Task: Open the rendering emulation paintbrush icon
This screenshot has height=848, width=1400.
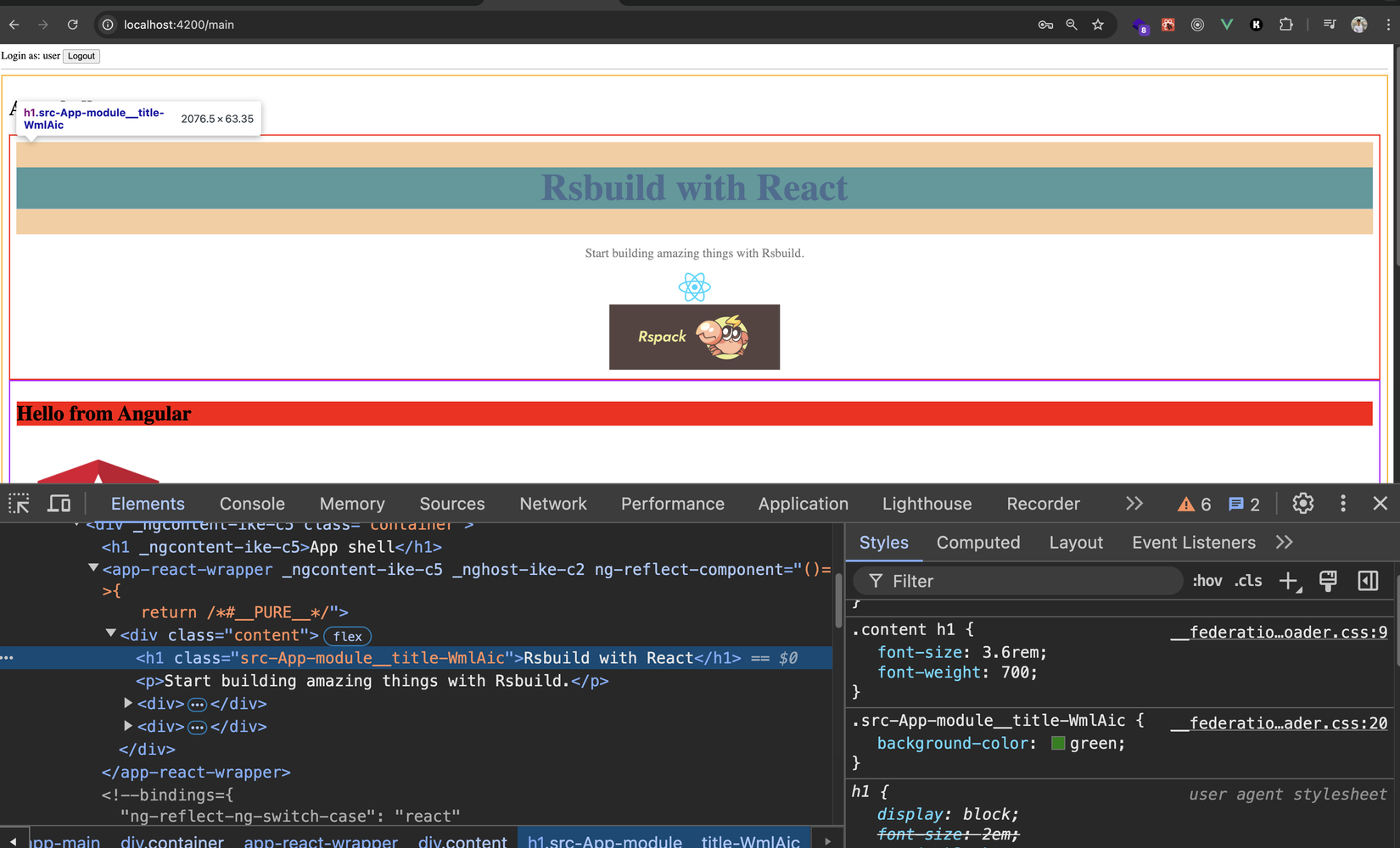Action: click(x=1328, y=581)
